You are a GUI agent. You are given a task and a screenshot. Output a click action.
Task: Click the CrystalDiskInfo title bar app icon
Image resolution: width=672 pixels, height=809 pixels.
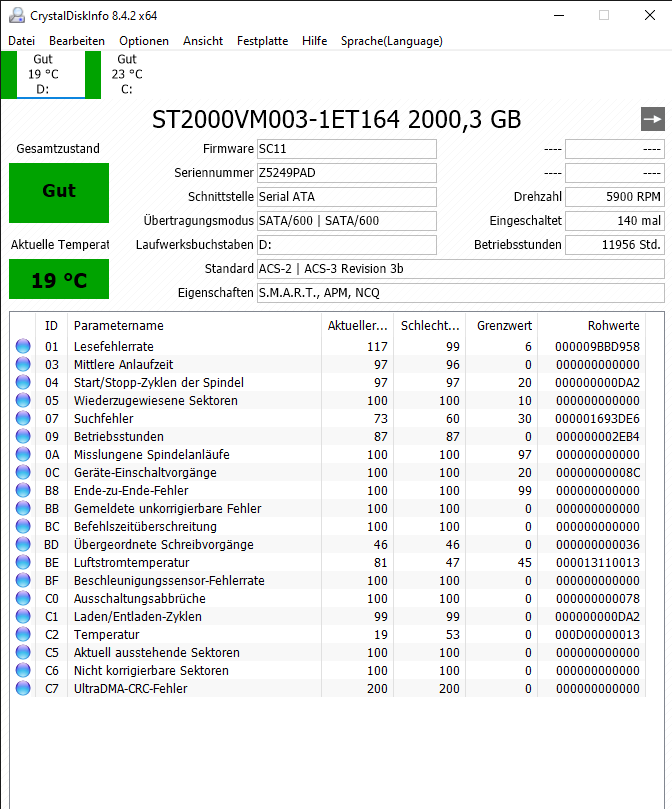click(x=17, y=15)
